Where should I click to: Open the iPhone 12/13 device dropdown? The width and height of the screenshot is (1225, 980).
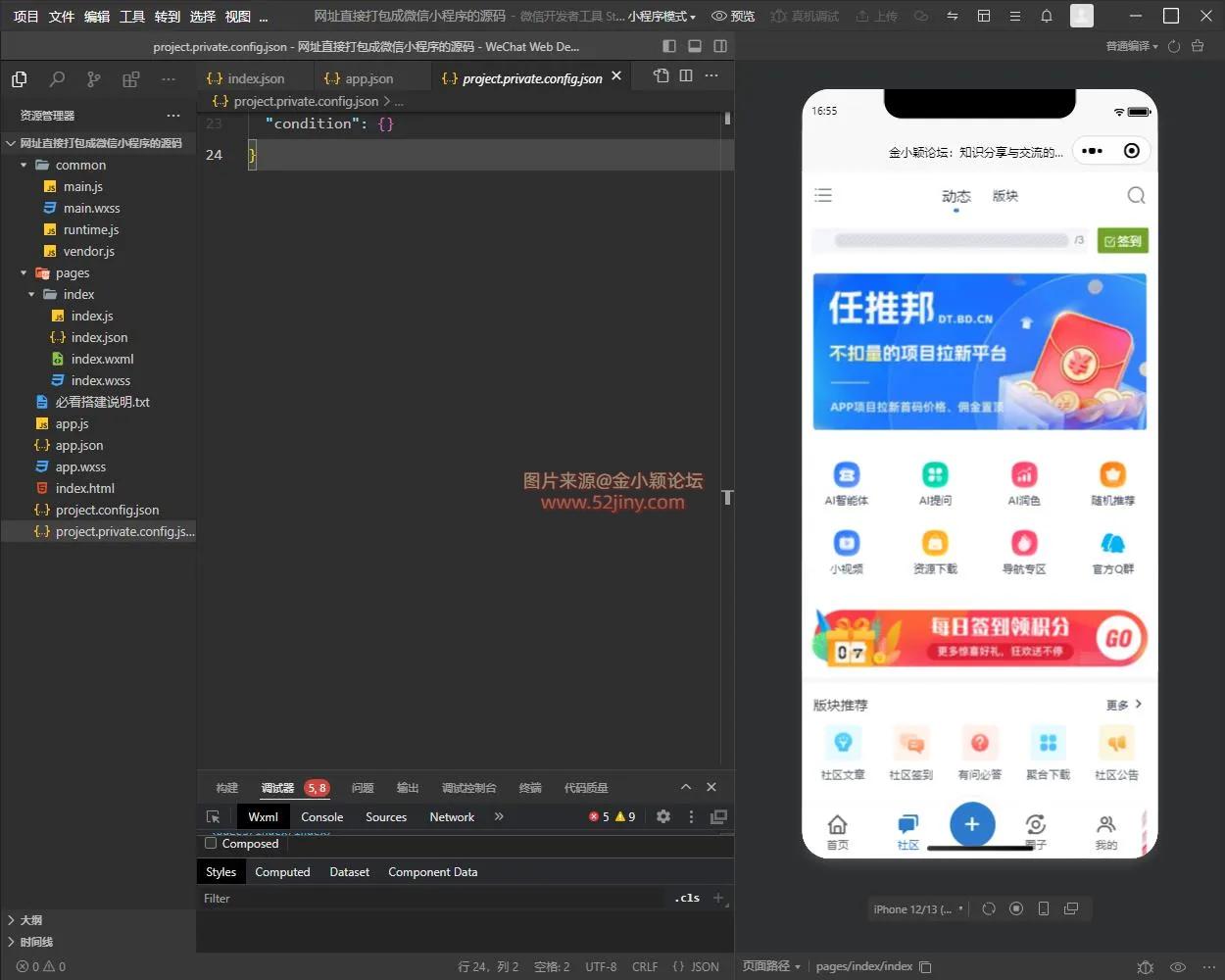tap(918, 908)
